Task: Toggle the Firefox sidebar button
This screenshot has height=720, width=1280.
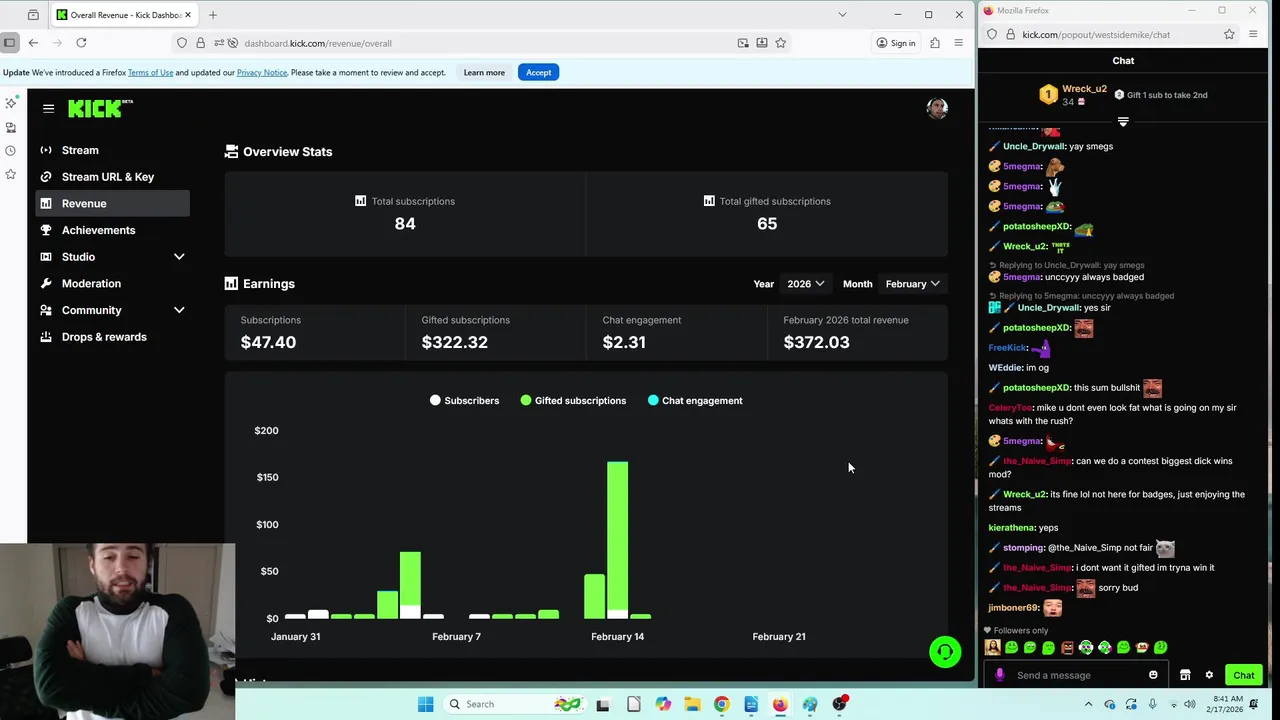Action: [x=9, y=43]
